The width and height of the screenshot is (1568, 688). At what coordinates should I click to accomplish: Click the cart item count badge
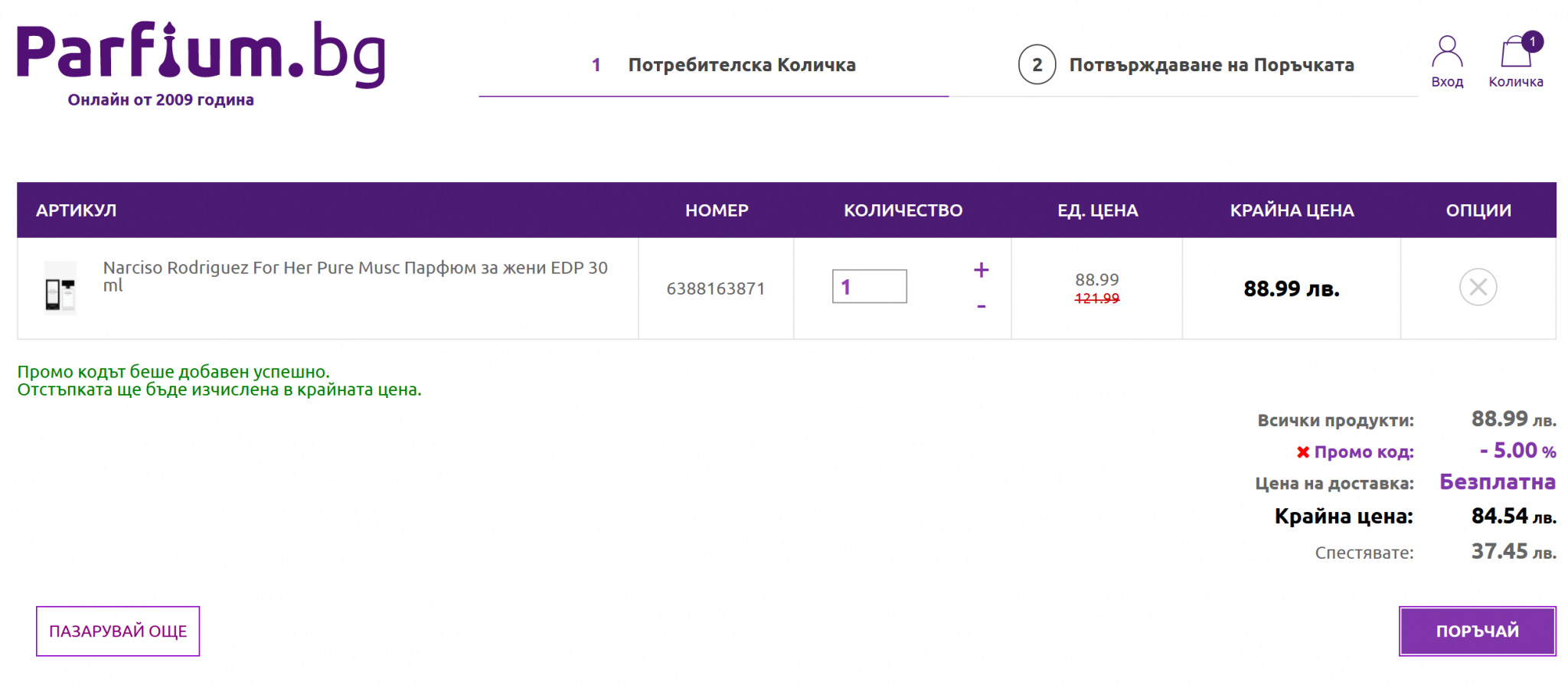pyautogui.click(x=1532, y=41)
